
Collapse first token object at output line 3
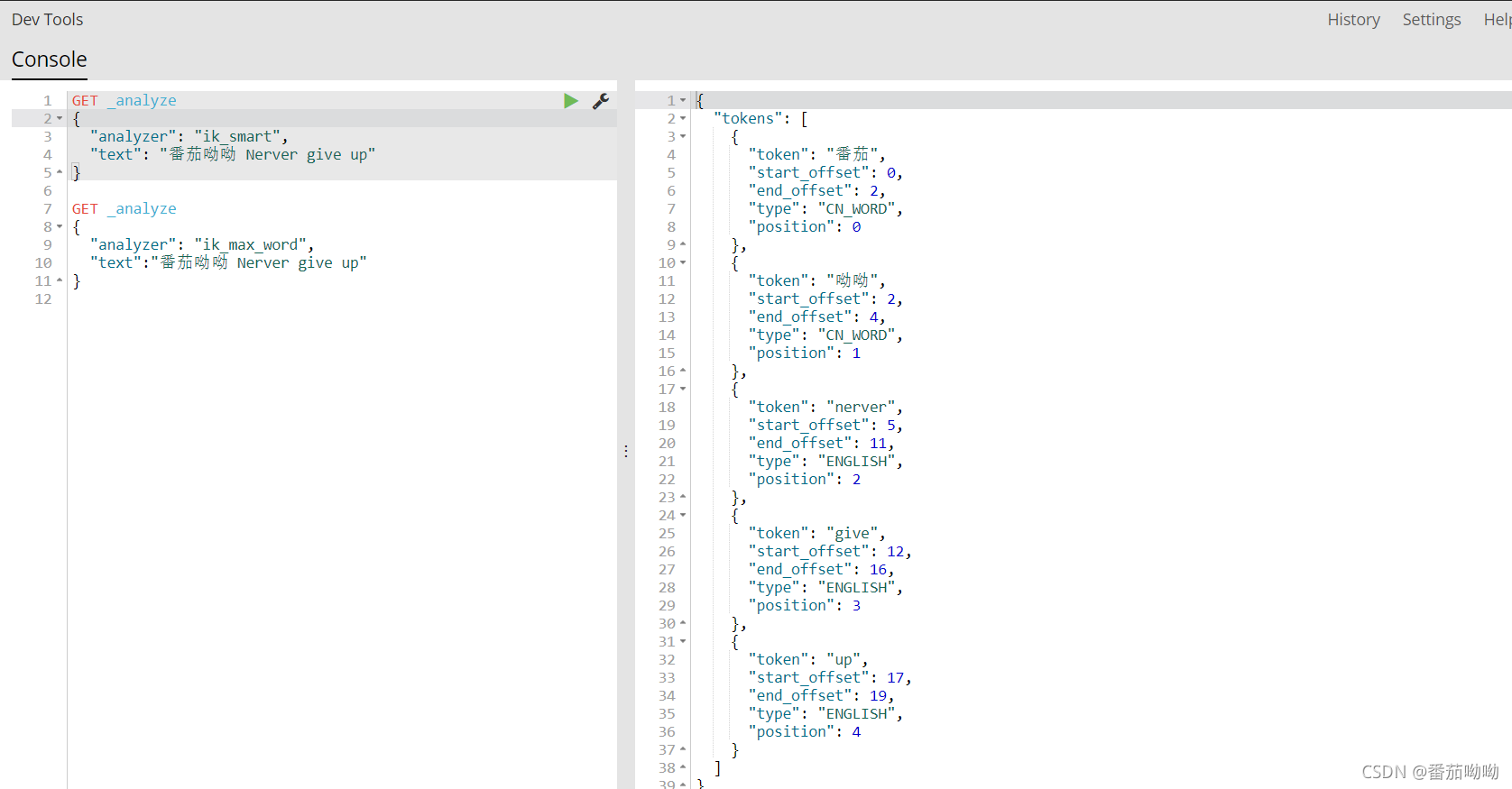pos(683,136)
